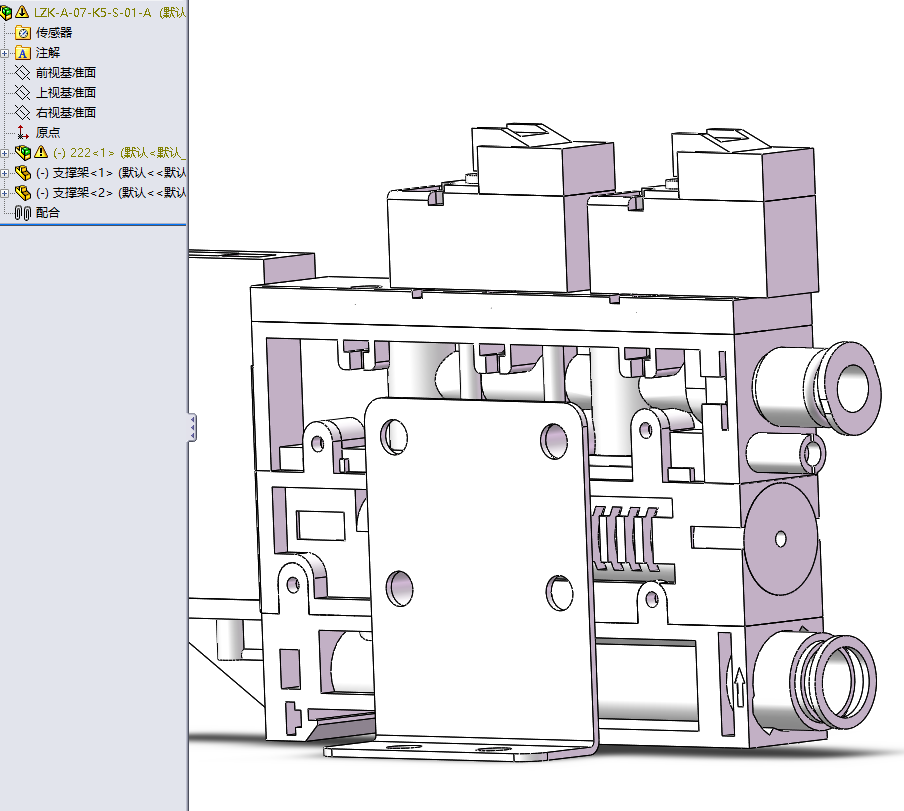Click the 注解 annotations folder icon
Screen dimensions: 904x811
[x=22, y=53]
